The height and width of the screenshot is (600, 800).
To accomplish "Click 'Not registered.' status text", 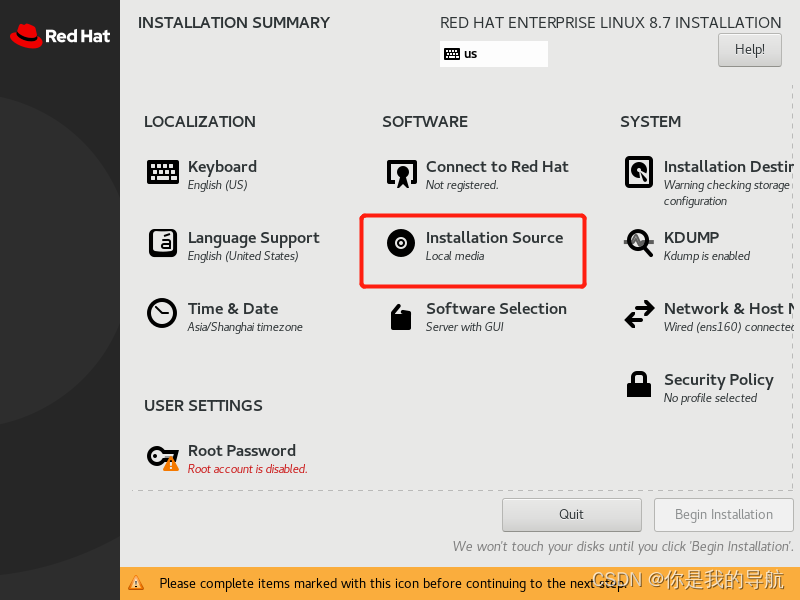I will (462, 185).
